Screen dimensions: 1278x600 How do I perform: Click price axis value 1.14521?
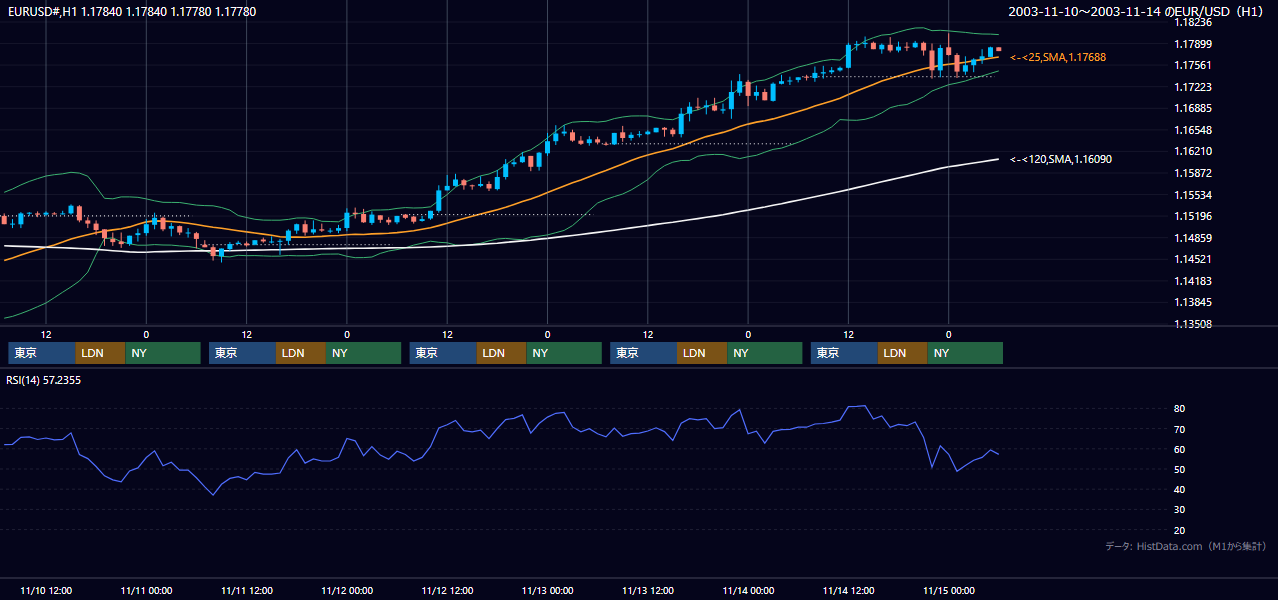pos(1192,259)
